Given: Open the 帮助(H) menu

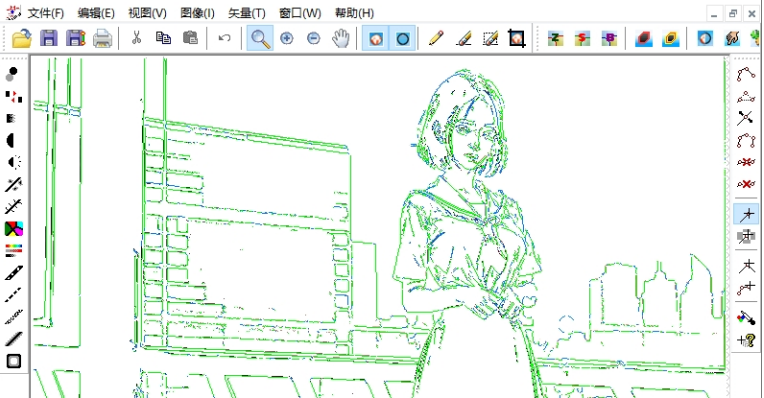Looking at the screenshot, I should pyautogui.click(x=354, y=13).
